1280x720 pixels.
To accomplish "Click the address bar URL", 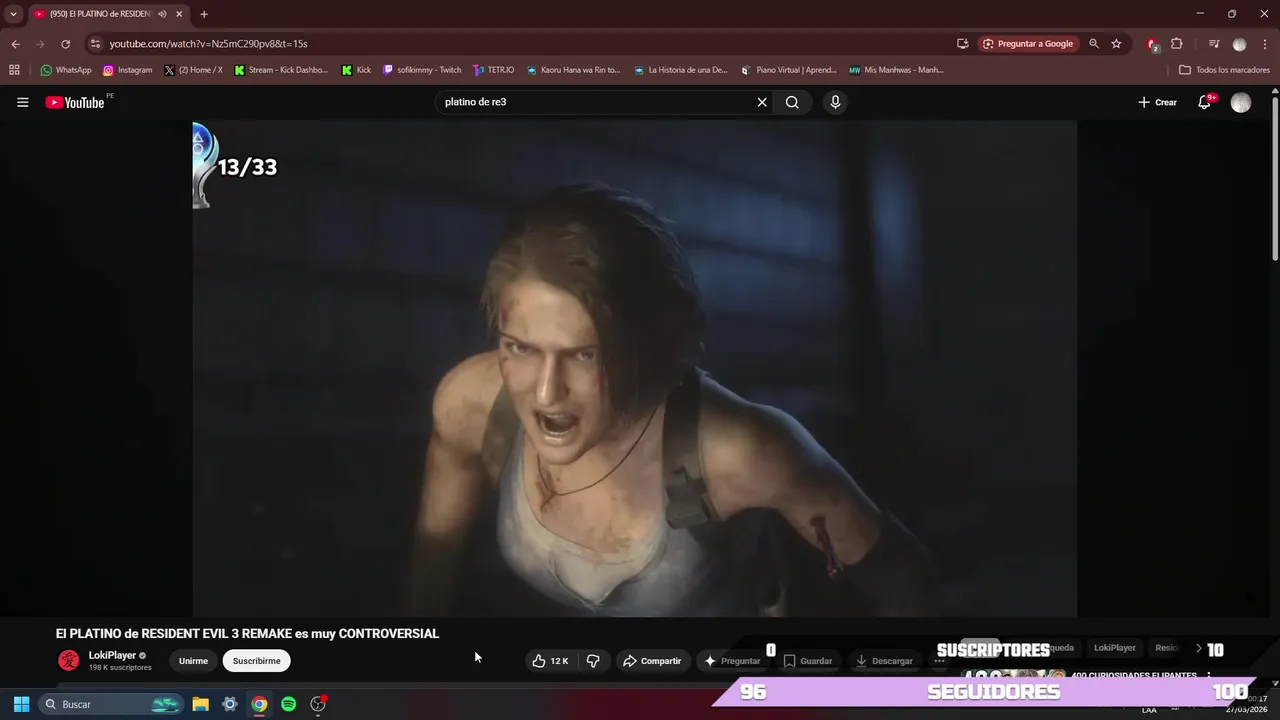I will click(208, 44).
